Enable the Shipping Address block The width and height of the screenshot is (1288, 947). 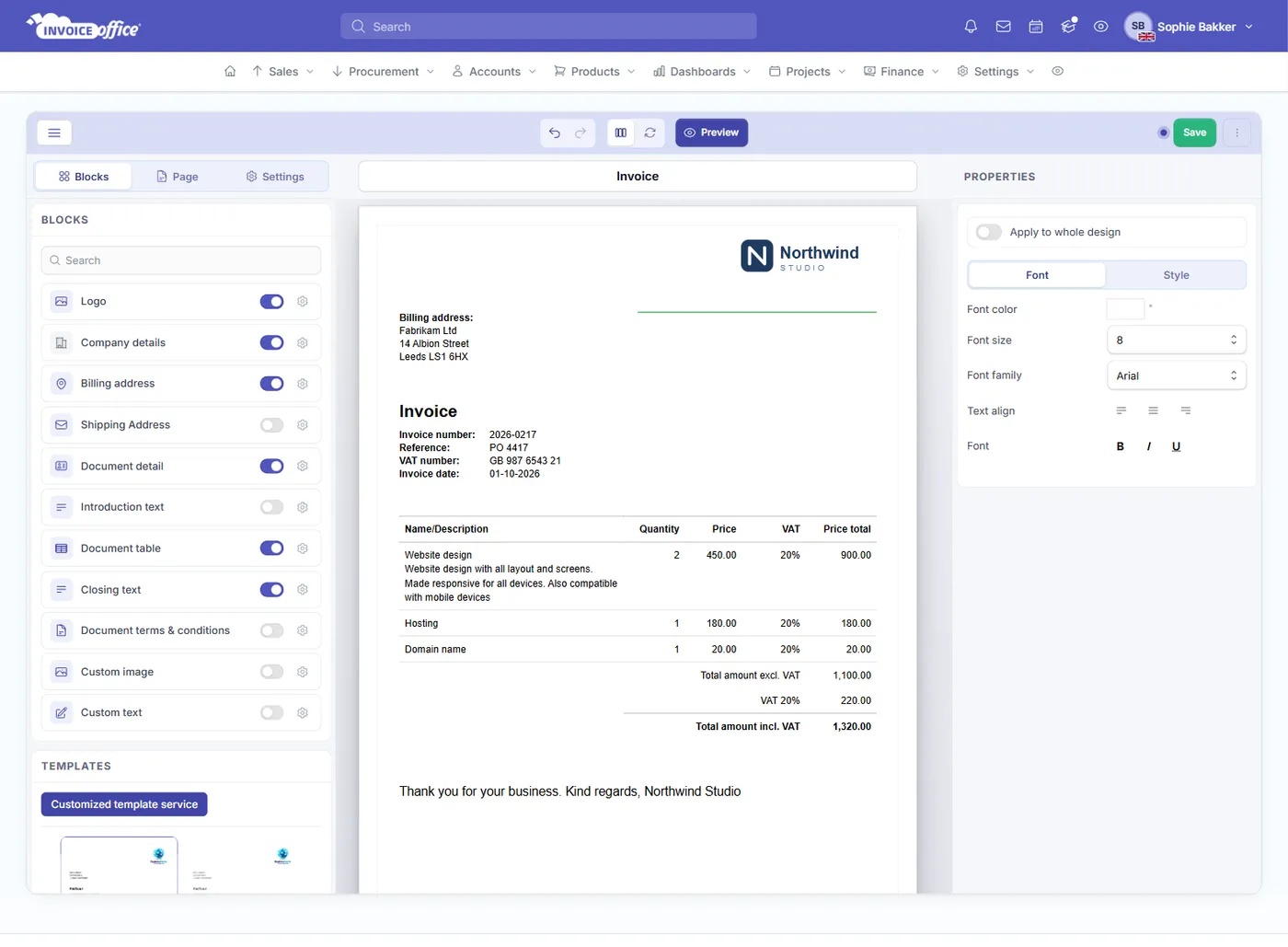pos(272,425)
